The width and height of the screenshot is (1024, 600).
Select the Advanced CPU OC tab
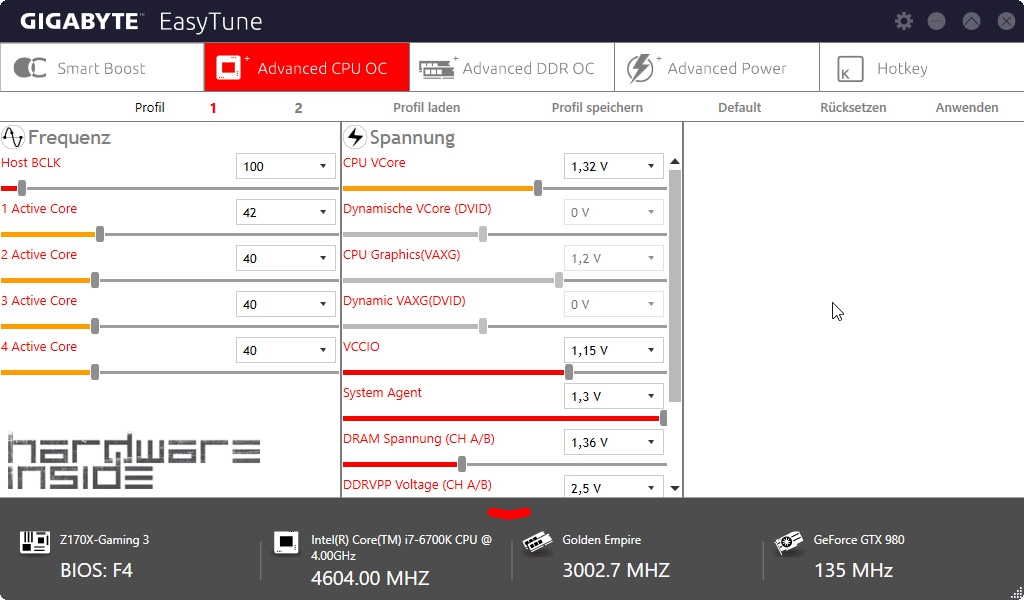(x=307, y=68)
